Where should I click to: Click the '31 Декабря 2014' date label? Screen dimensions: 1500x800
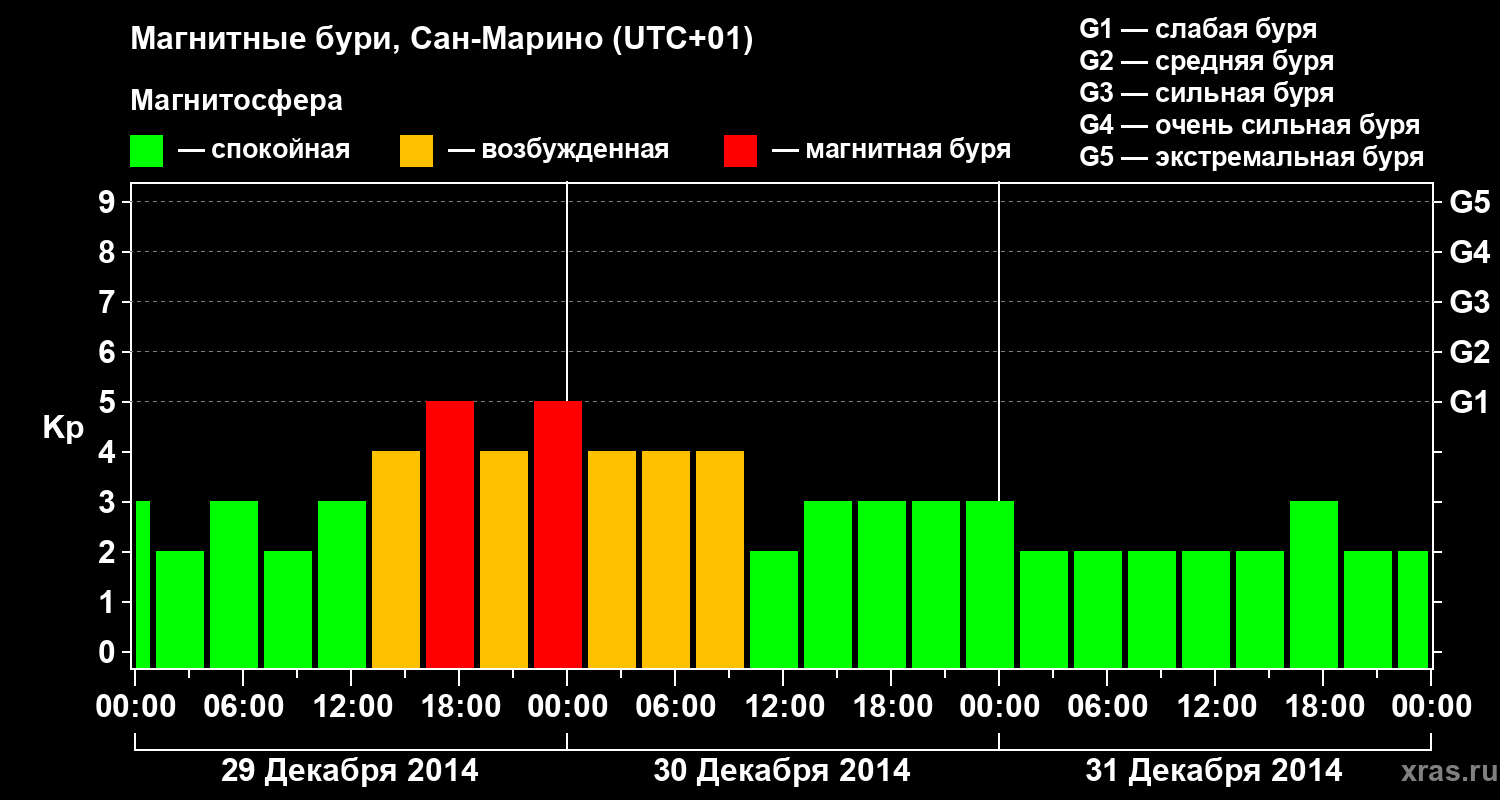click(1214, 771)
